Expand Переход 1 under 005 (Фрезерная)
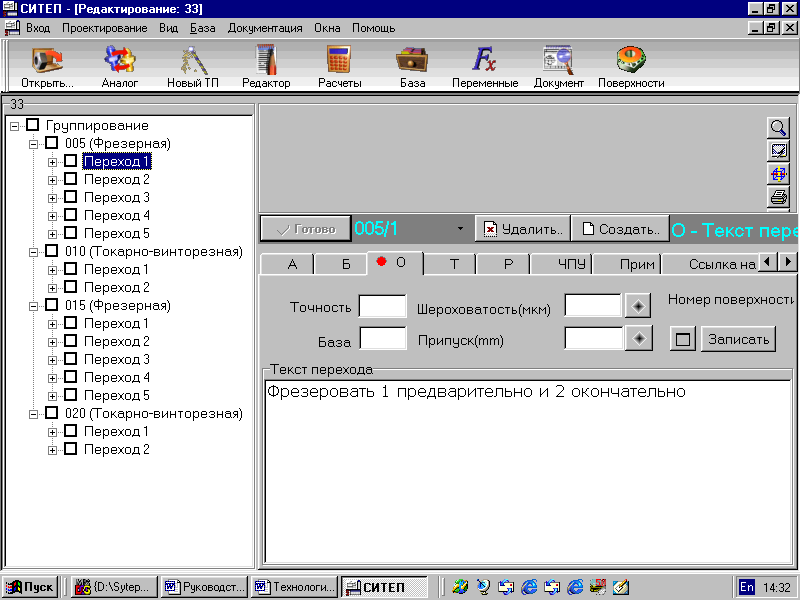The width and height of the screenshot is (800, 600). tap(52, 162)
